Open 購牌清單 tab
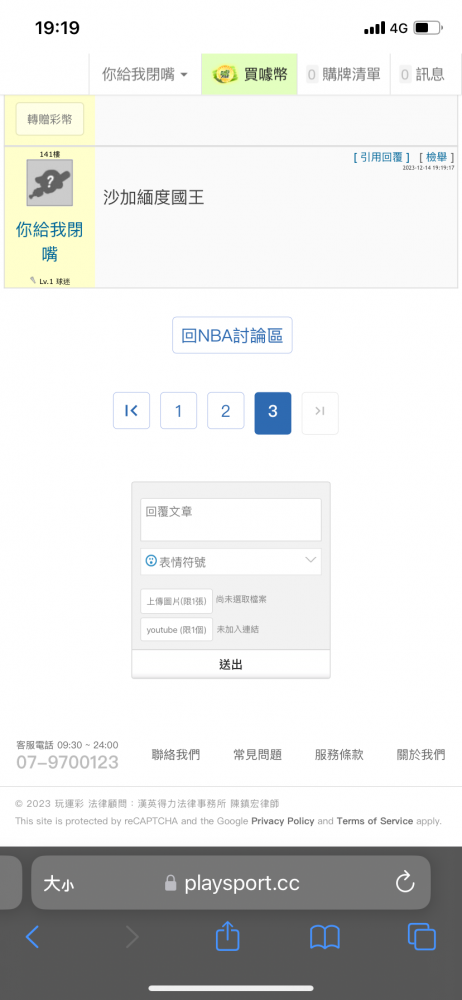 pos(343,75)
